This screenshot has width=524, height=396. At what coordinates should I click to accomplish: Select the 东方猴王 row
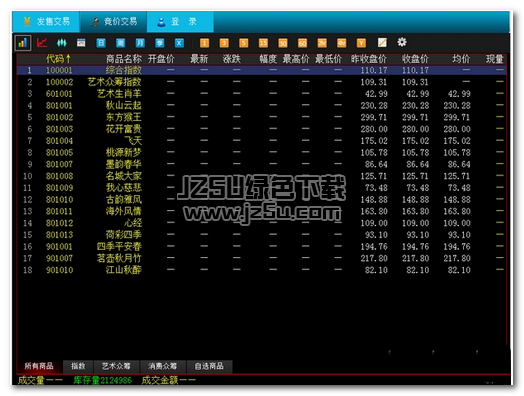[262, 117]
